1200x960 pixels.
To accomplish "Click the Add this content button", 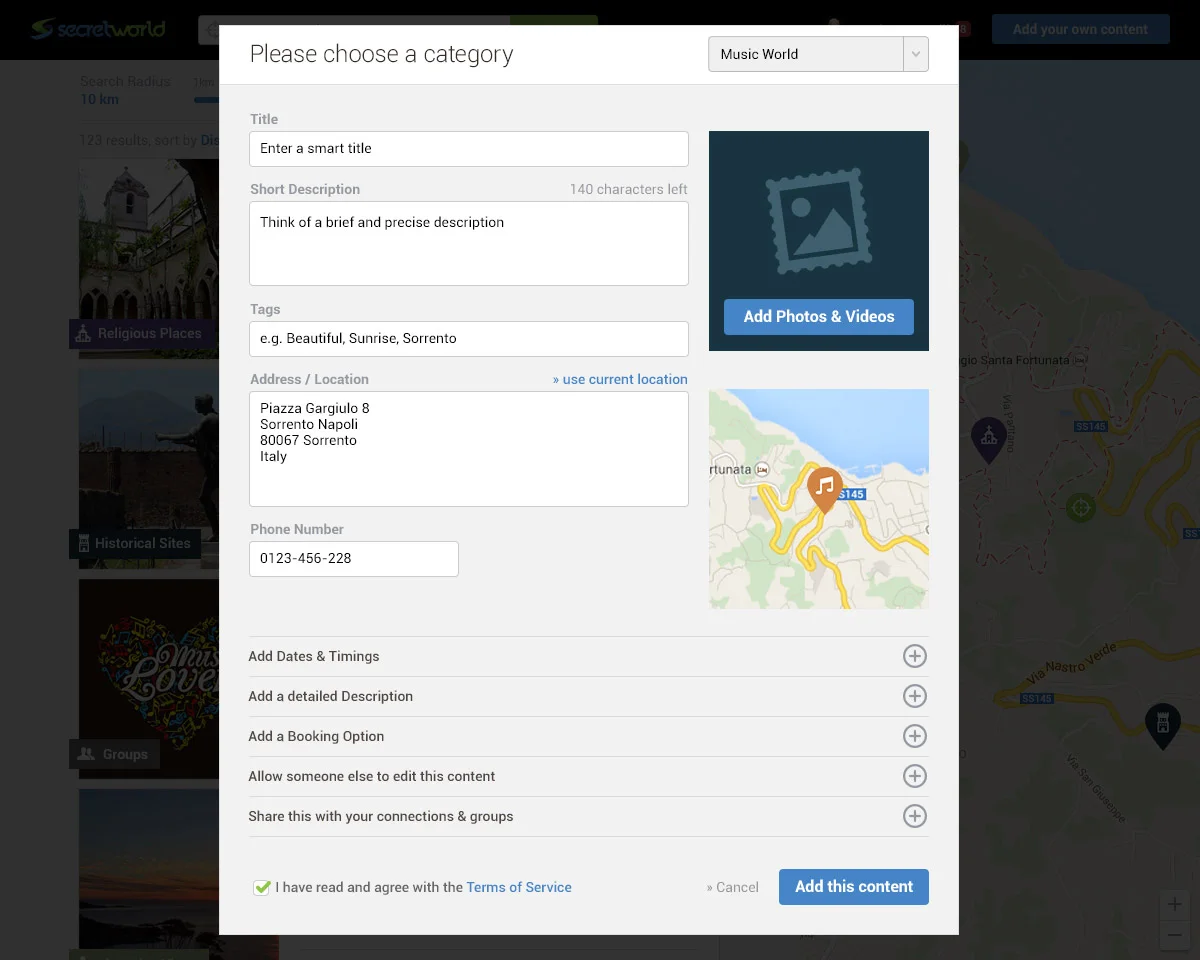I will [x=854, y=887].
